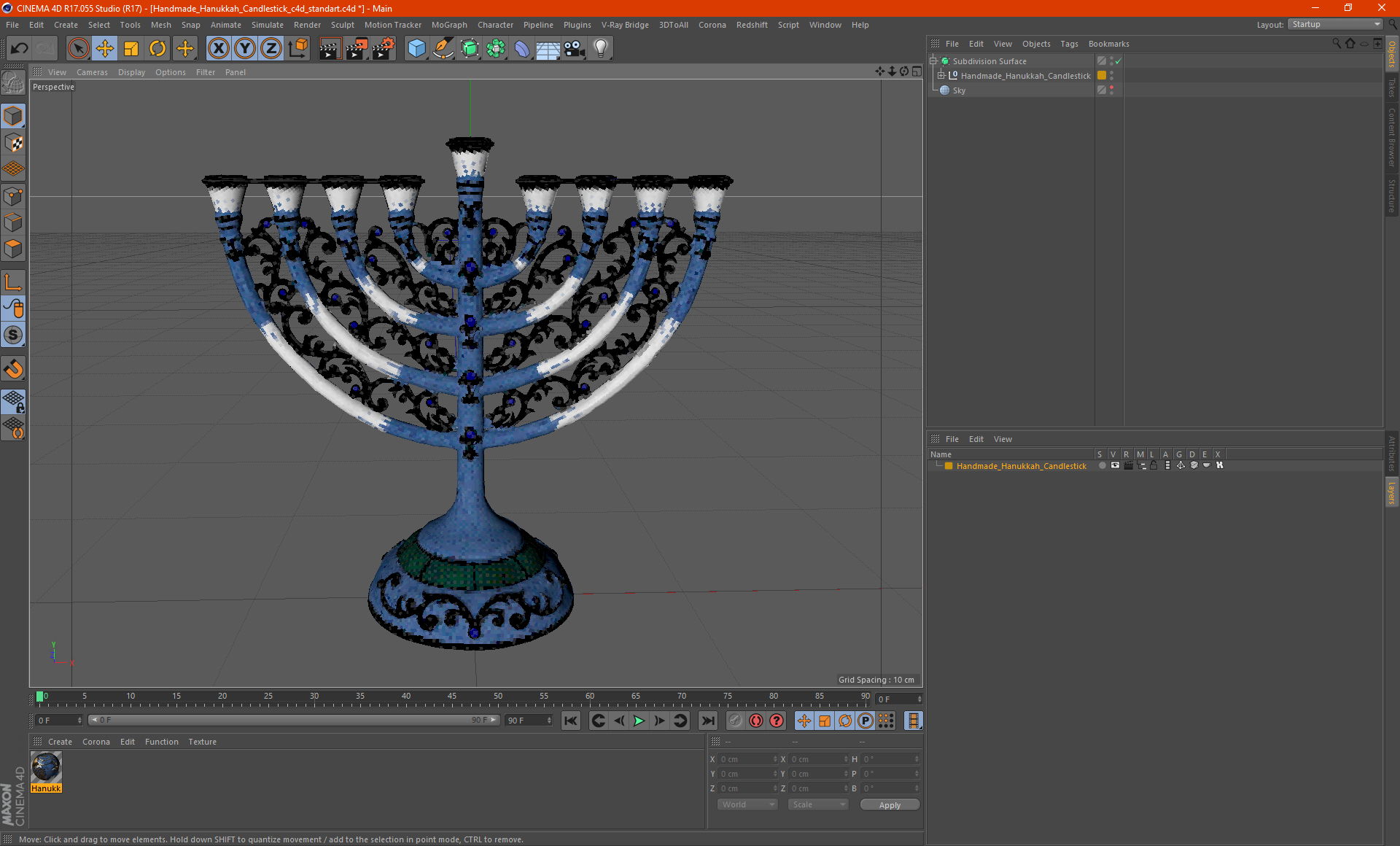Play the animation forward
1400x846 pixels.
point(639,721)
